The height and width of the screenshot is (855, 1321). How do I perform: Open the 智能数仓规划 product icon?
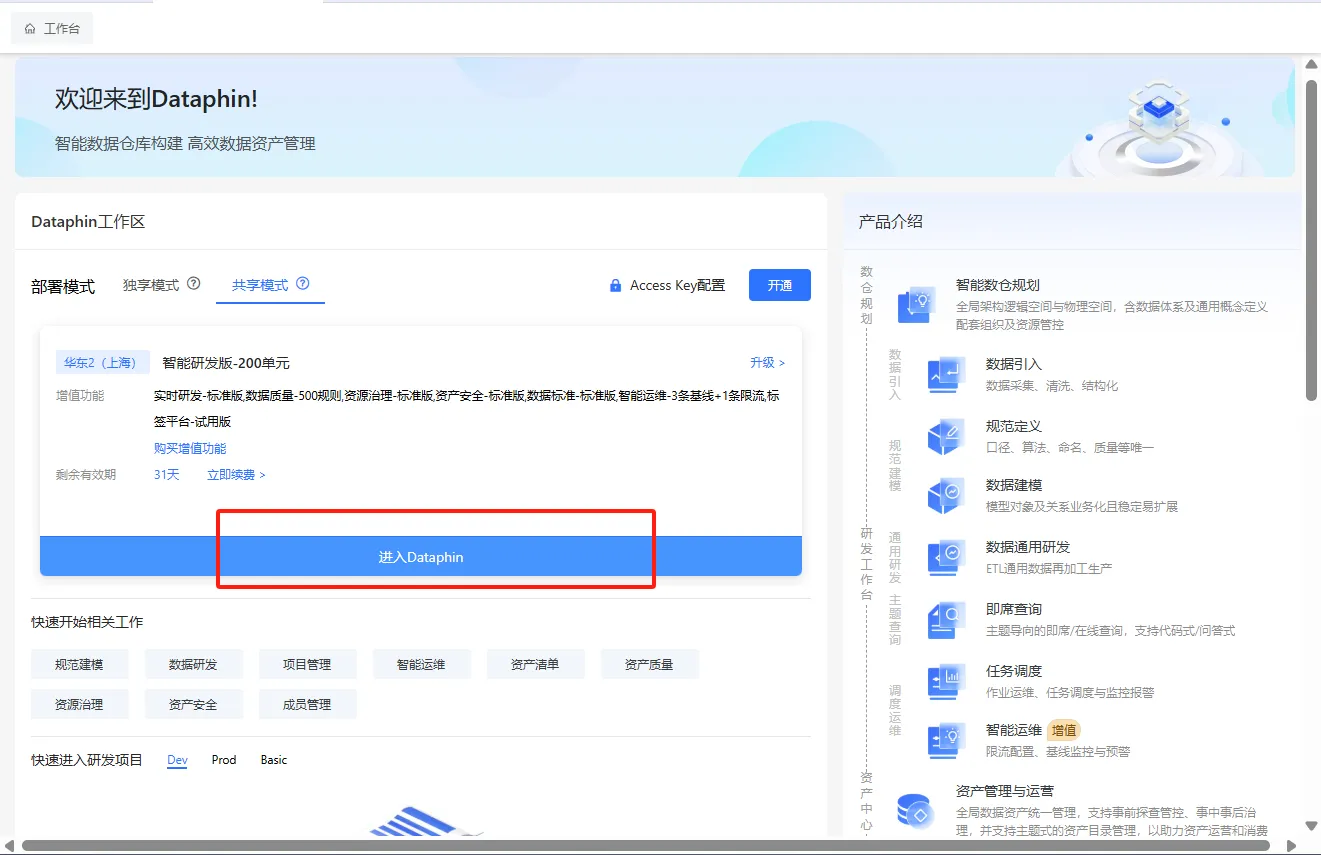pos(916,304)
